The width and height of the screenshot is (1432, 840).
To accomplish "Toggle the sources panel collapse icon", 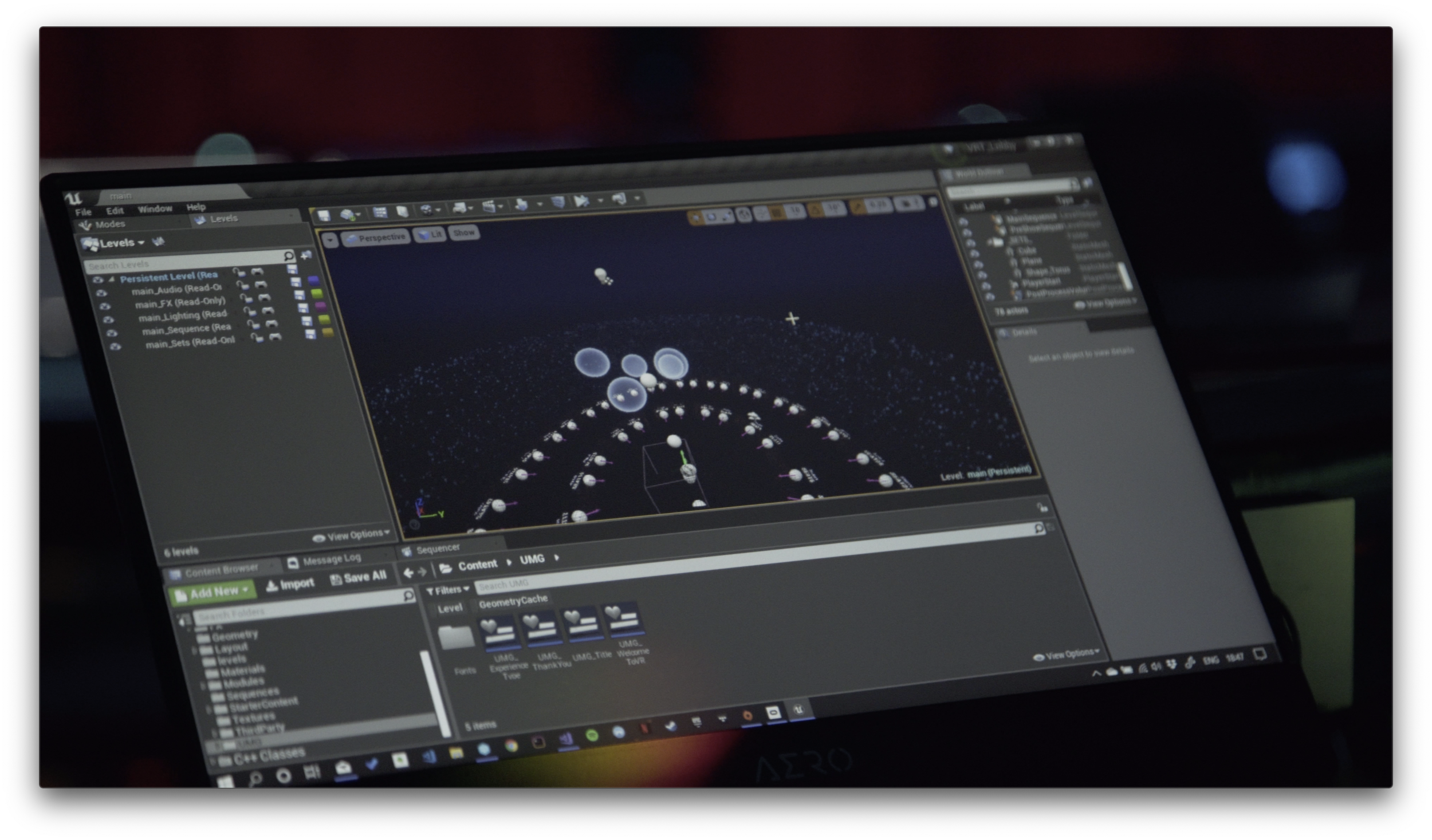I will [x=184, y=619].
